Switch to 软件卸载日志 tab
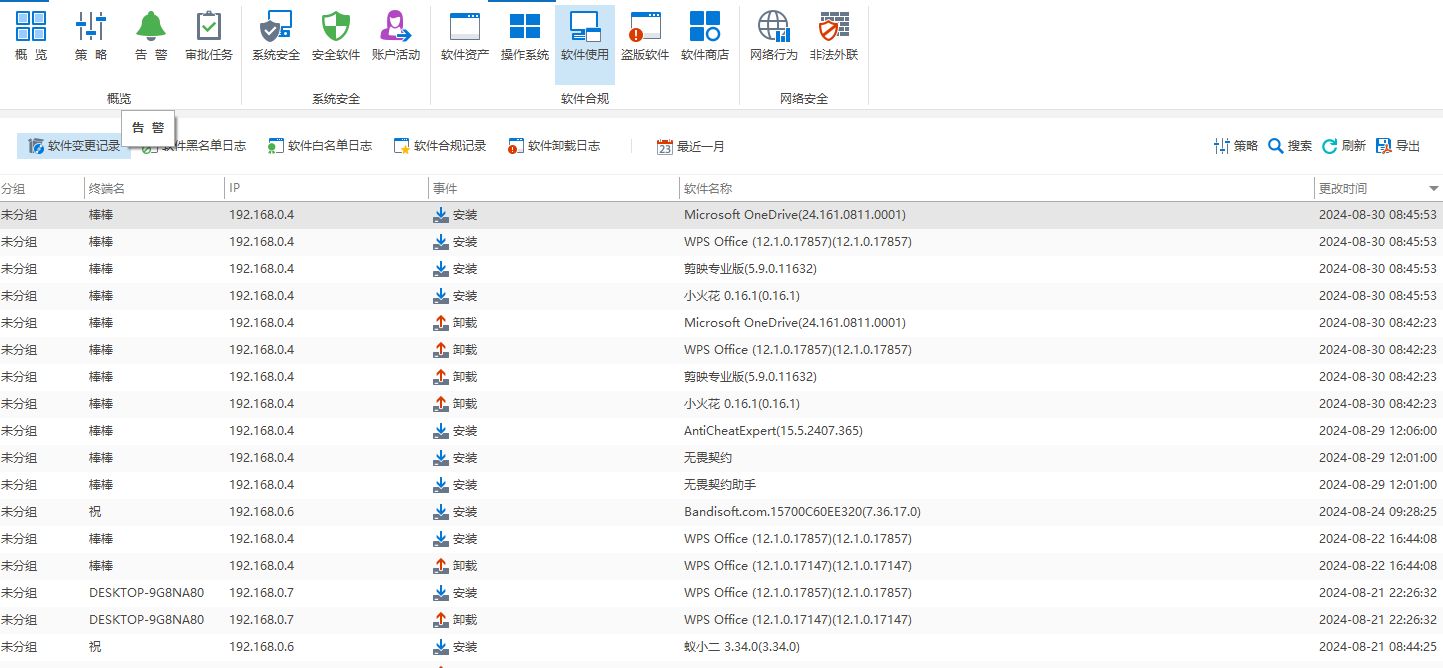Screen dimensions: 1443x668 tap(554, 146)
